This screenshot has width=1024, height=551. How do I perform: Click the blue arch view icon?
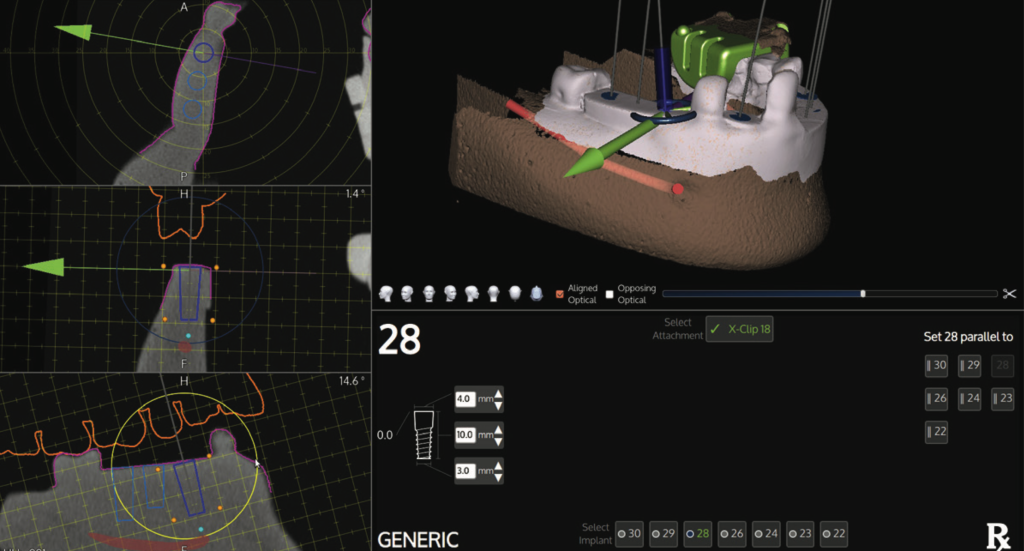pyautogui.click(x=536, y=294)
